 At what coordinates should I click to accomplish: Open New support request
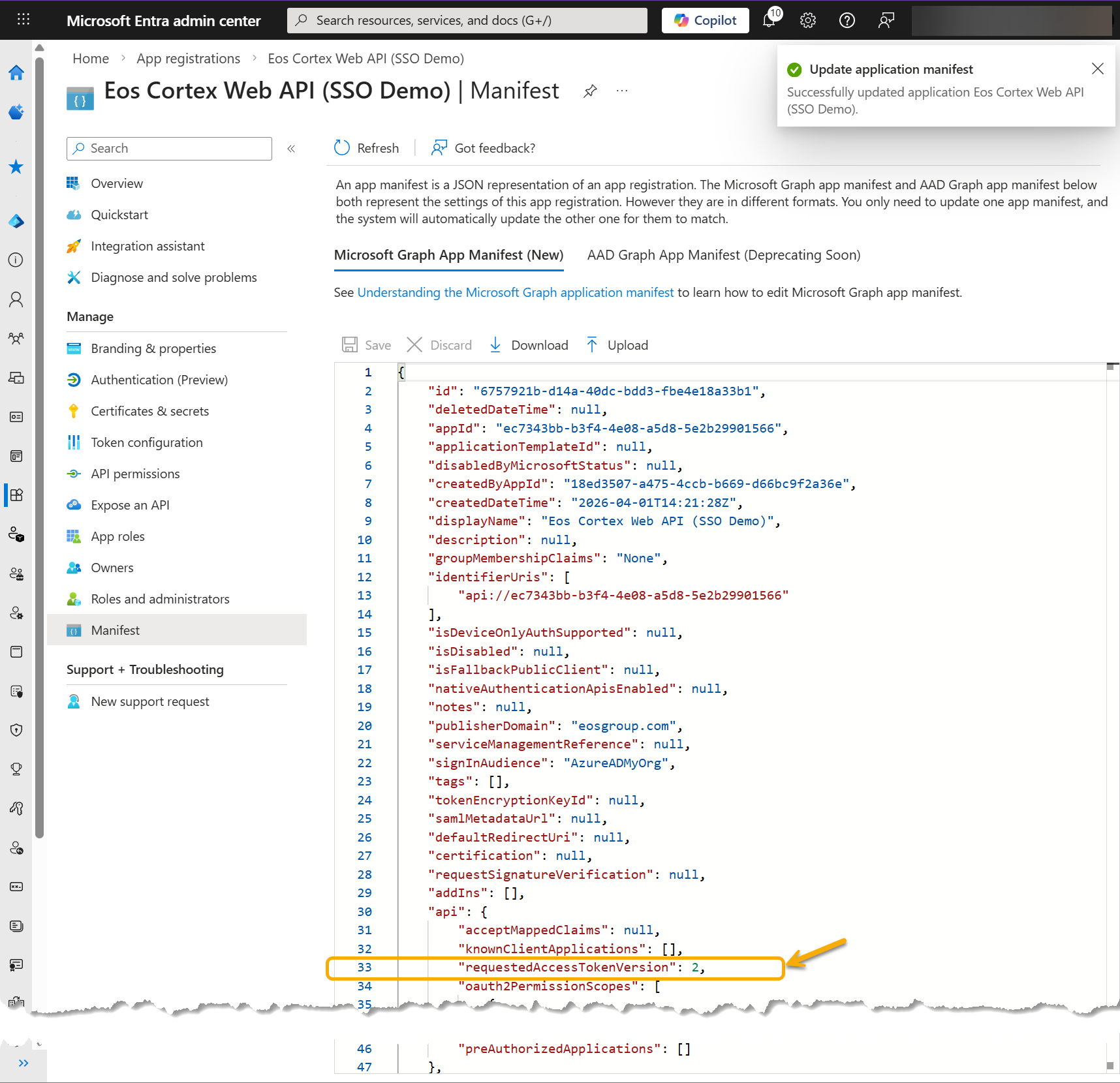150,701
